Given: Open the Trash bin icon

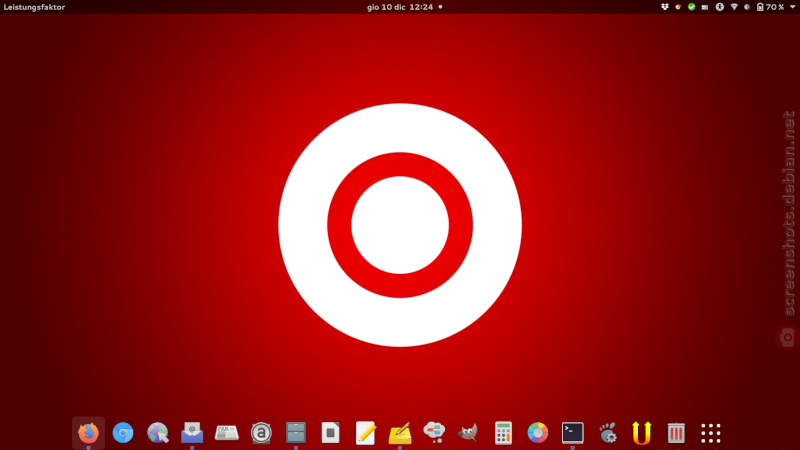Looking at the screenshot, I should (x=676, y=433).
